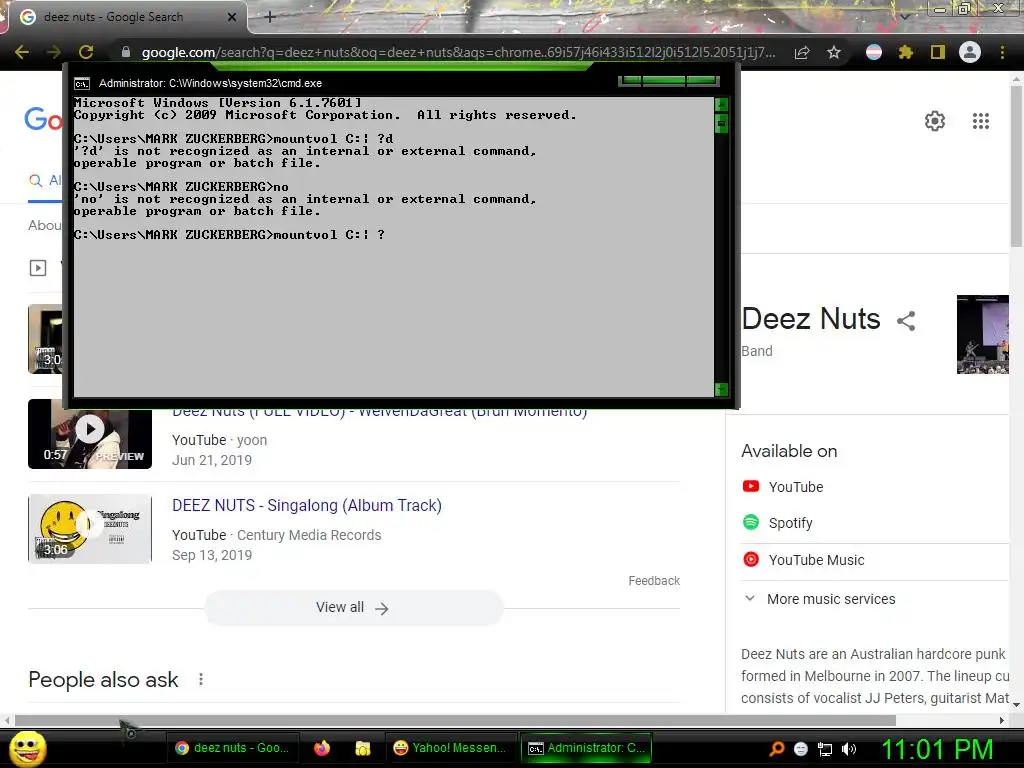Open the smiley Start button
The image size is (1024, 768).
(x=28, y=748)
